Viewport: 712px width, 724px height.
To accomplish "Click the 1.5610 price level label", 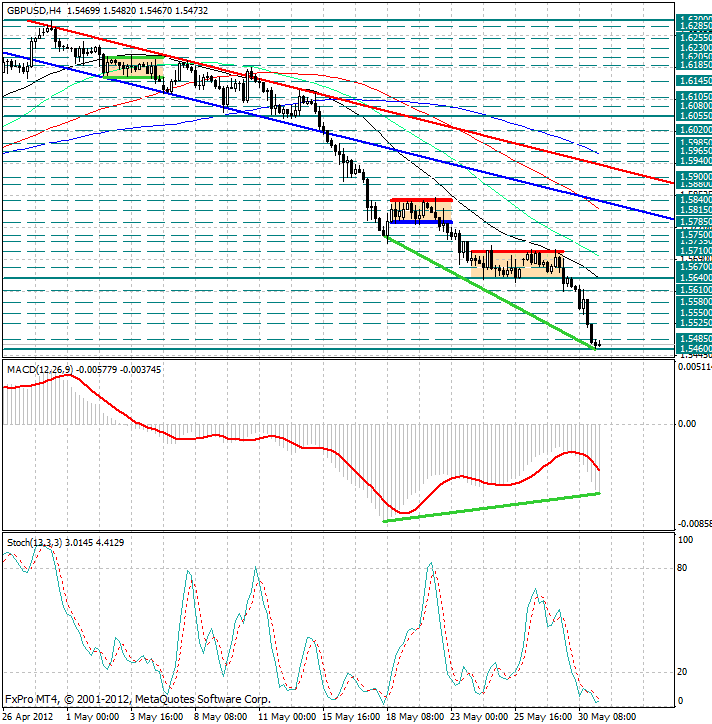I will point(694,290).
